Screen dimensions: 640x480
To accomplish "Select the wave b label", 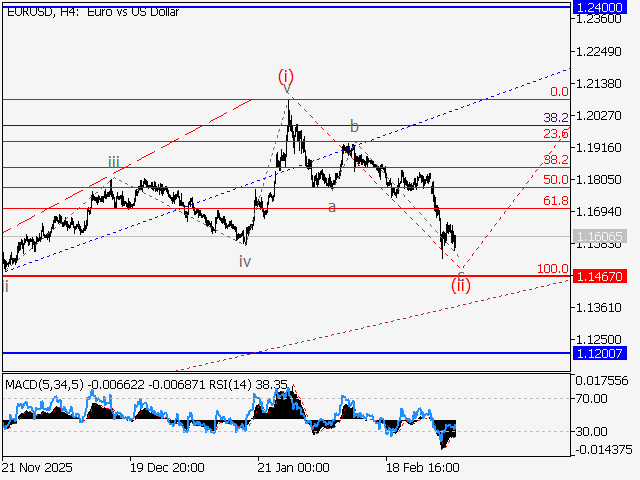I will pyautogui.click(x=353, y=126).
